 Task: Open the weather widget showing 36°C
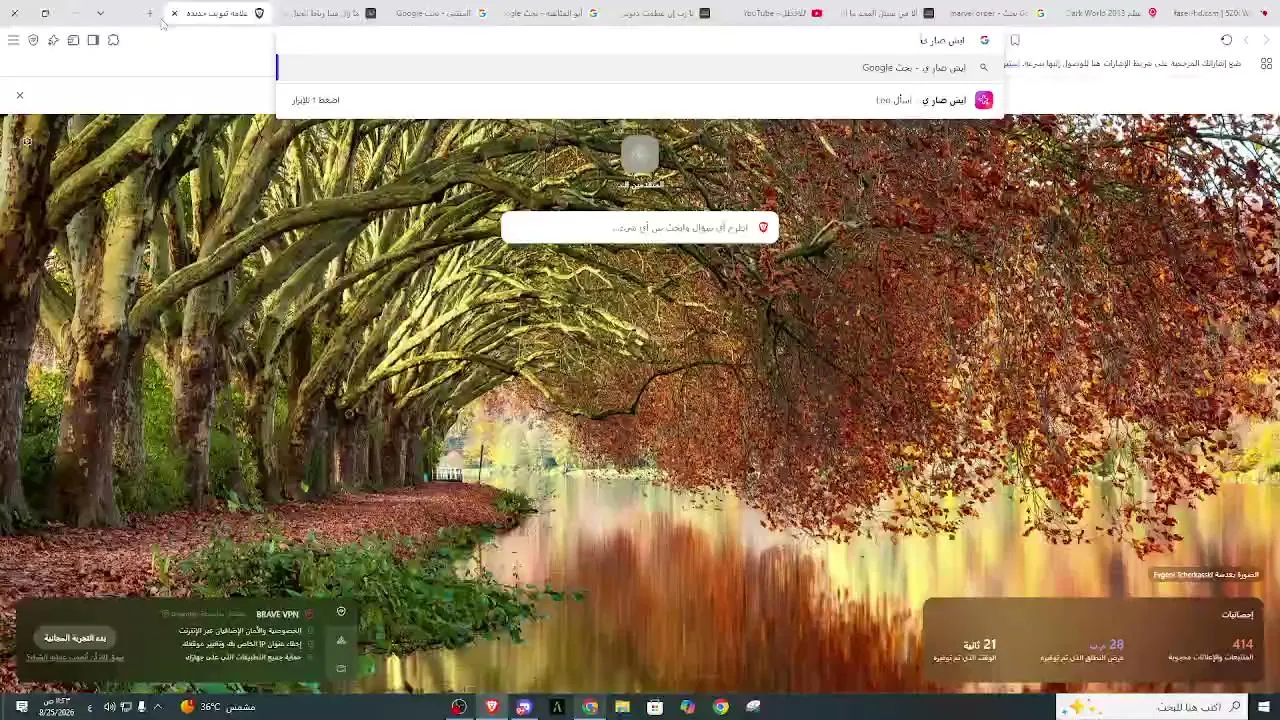coord(216,707)
